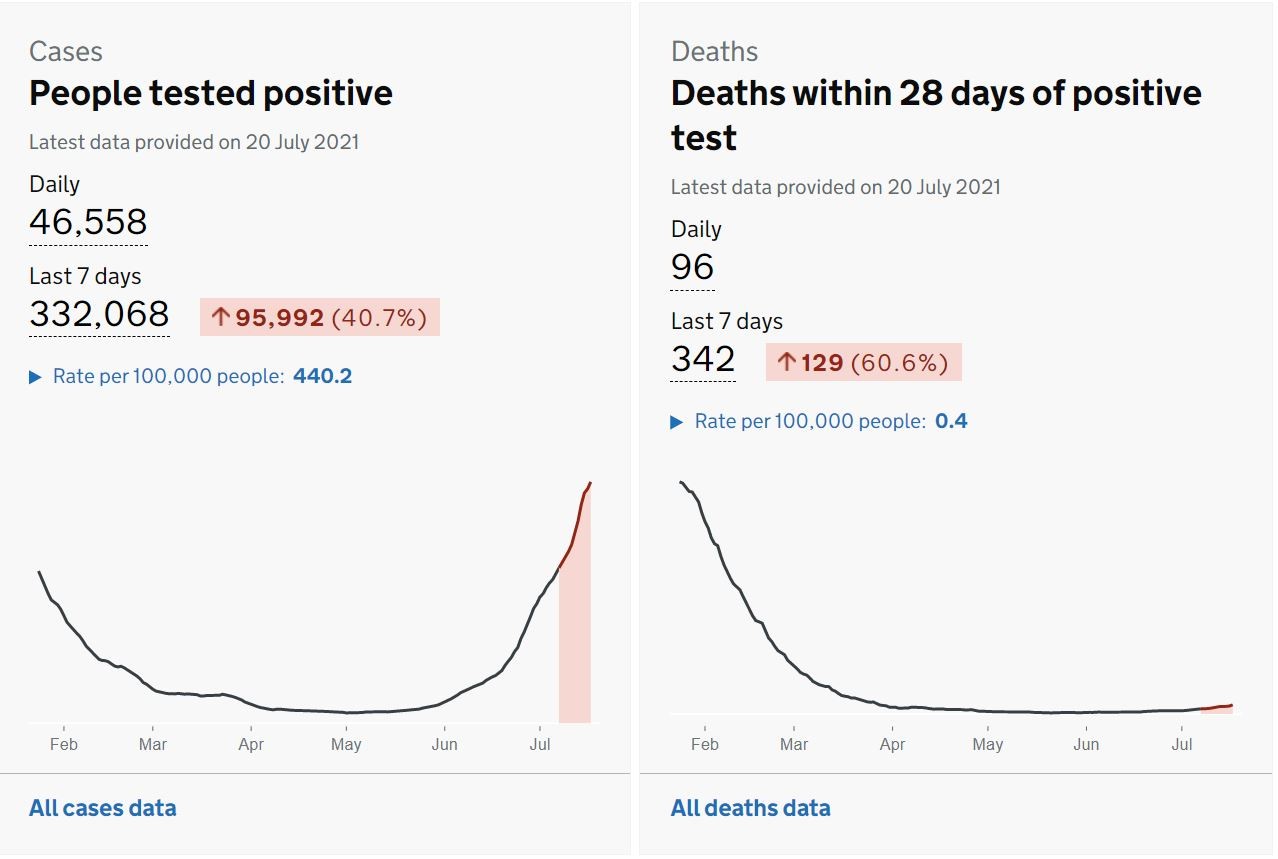This screenshot has width=1278, height=859.
Task: Open the All cases data link
Action: point(103,808)
